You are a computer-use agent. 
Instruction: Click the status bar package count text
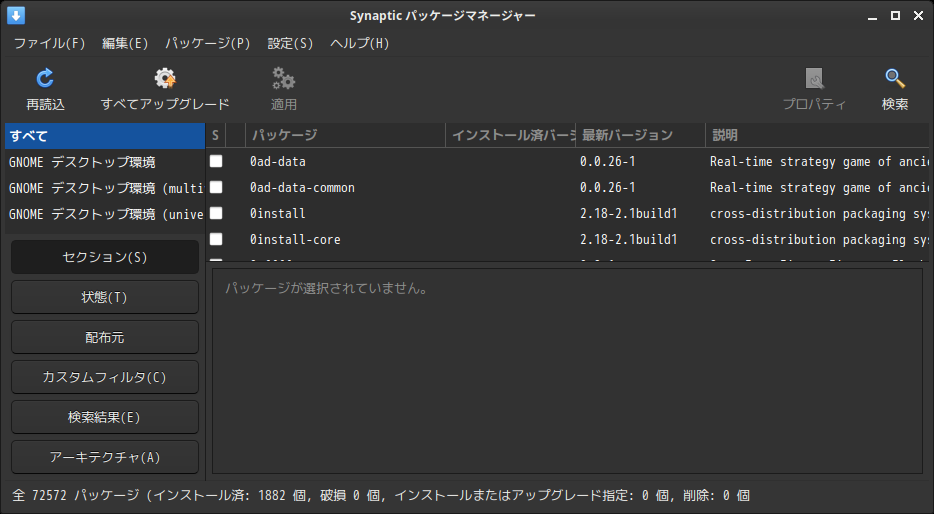coord(381,496)
